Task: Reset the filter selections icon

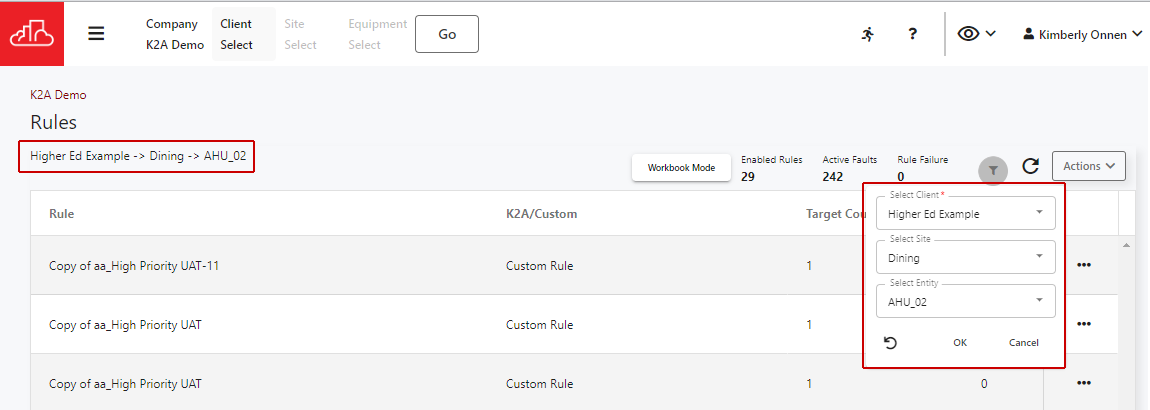Action: pyautogui.click(x=891, y=343)
